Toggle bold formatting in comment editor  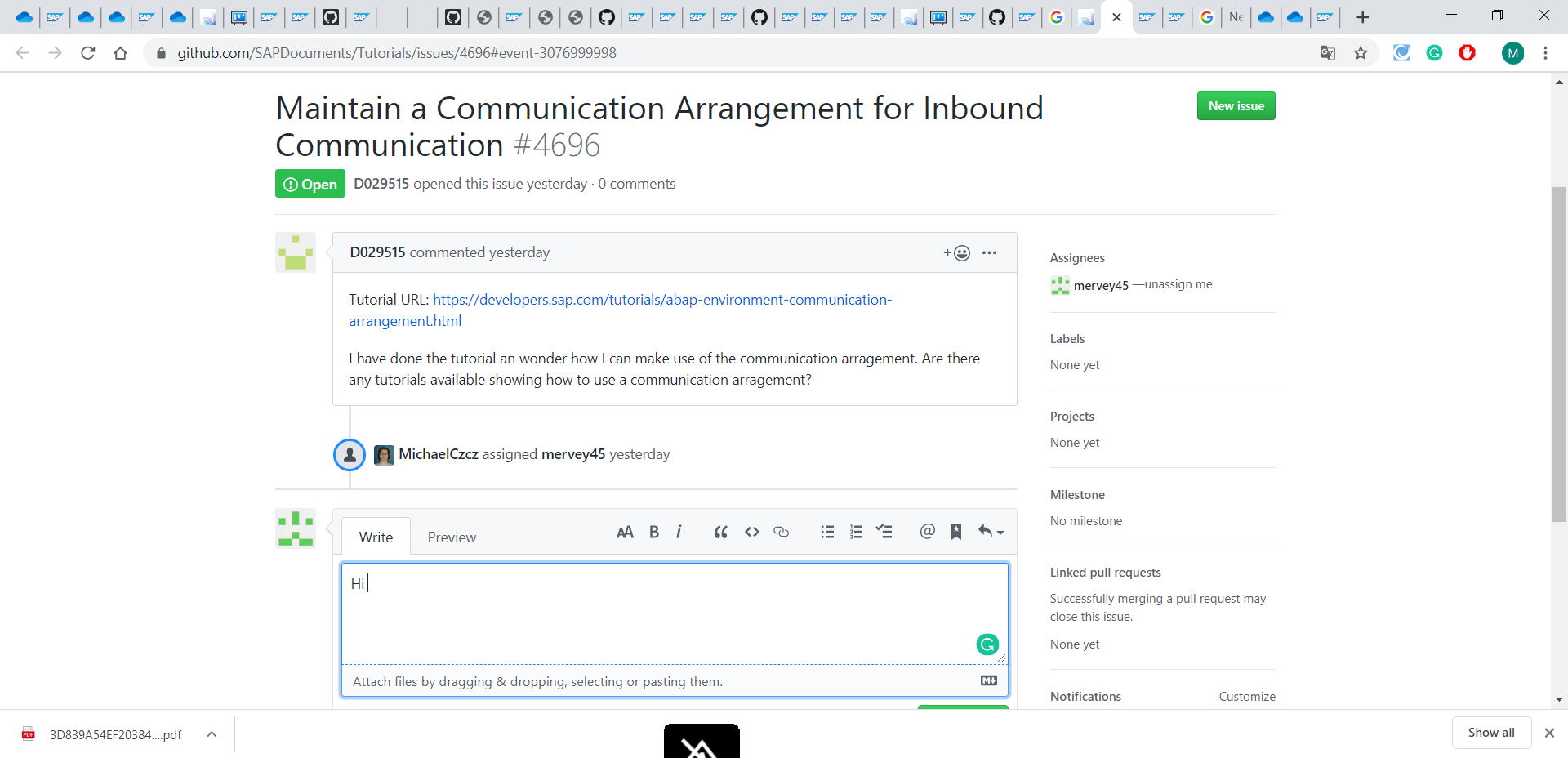(x=653, y=532)
